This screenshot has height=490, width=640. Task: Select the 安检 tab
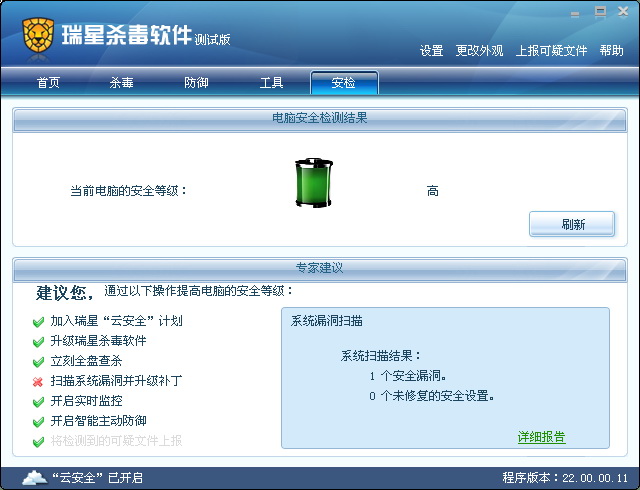[x=344, y=82]
